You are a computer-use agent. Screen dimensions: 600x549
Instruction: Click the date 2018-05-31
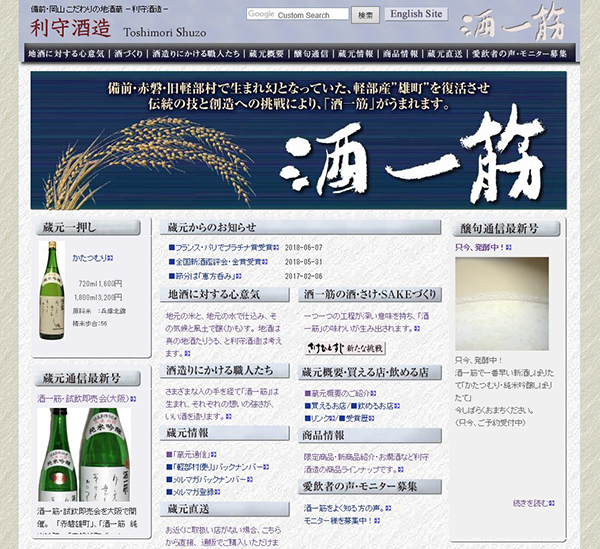(x=303, y=262)
